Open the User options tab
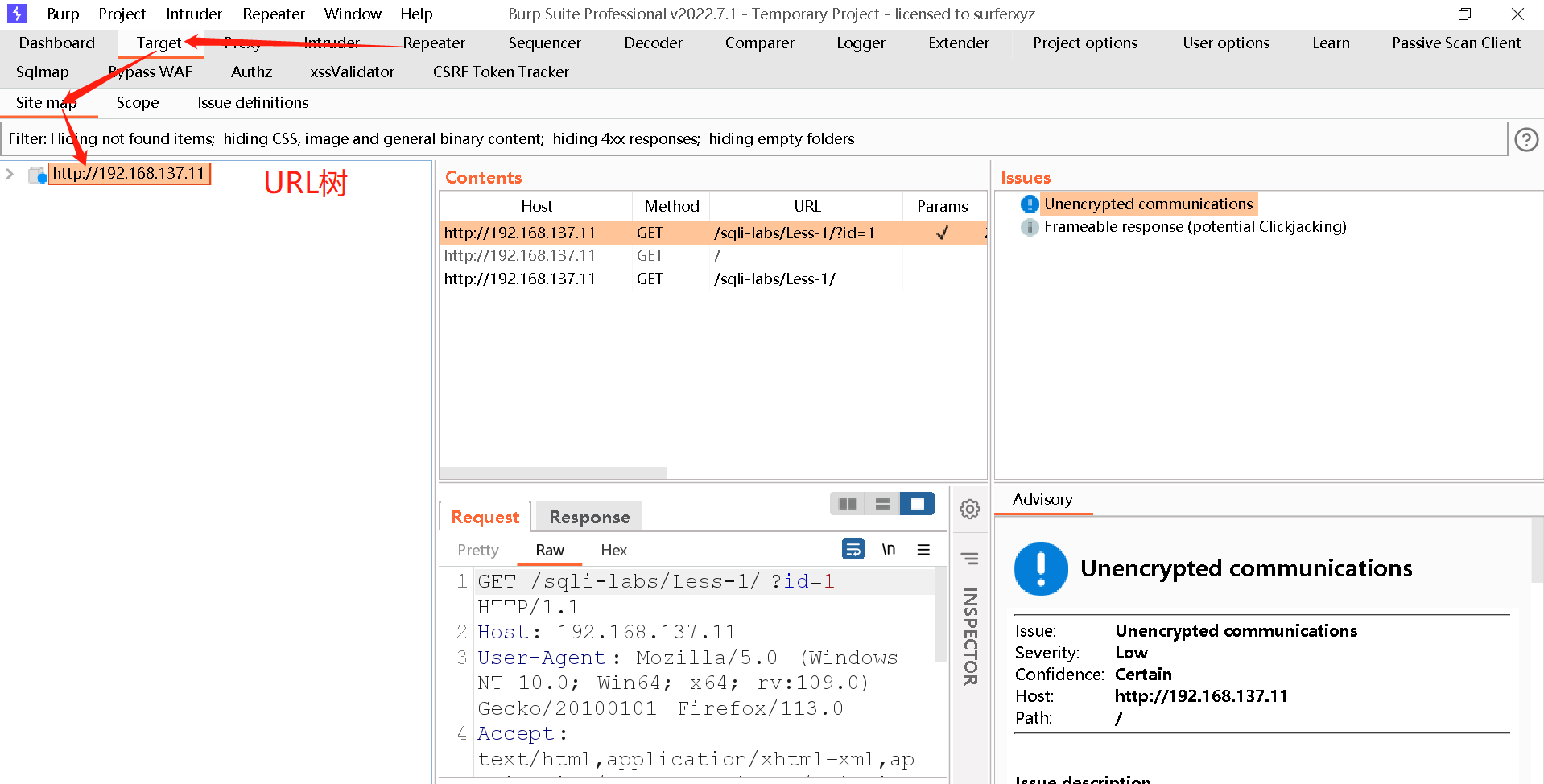1544x784 pixels. pyautogui.click(x=1226, y=43)
